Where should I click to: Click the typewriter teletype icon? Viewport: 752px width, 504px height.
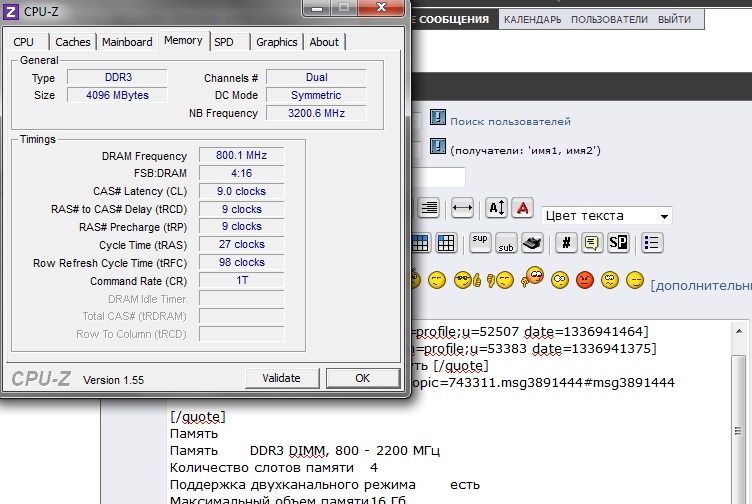[x=532, y=243]
